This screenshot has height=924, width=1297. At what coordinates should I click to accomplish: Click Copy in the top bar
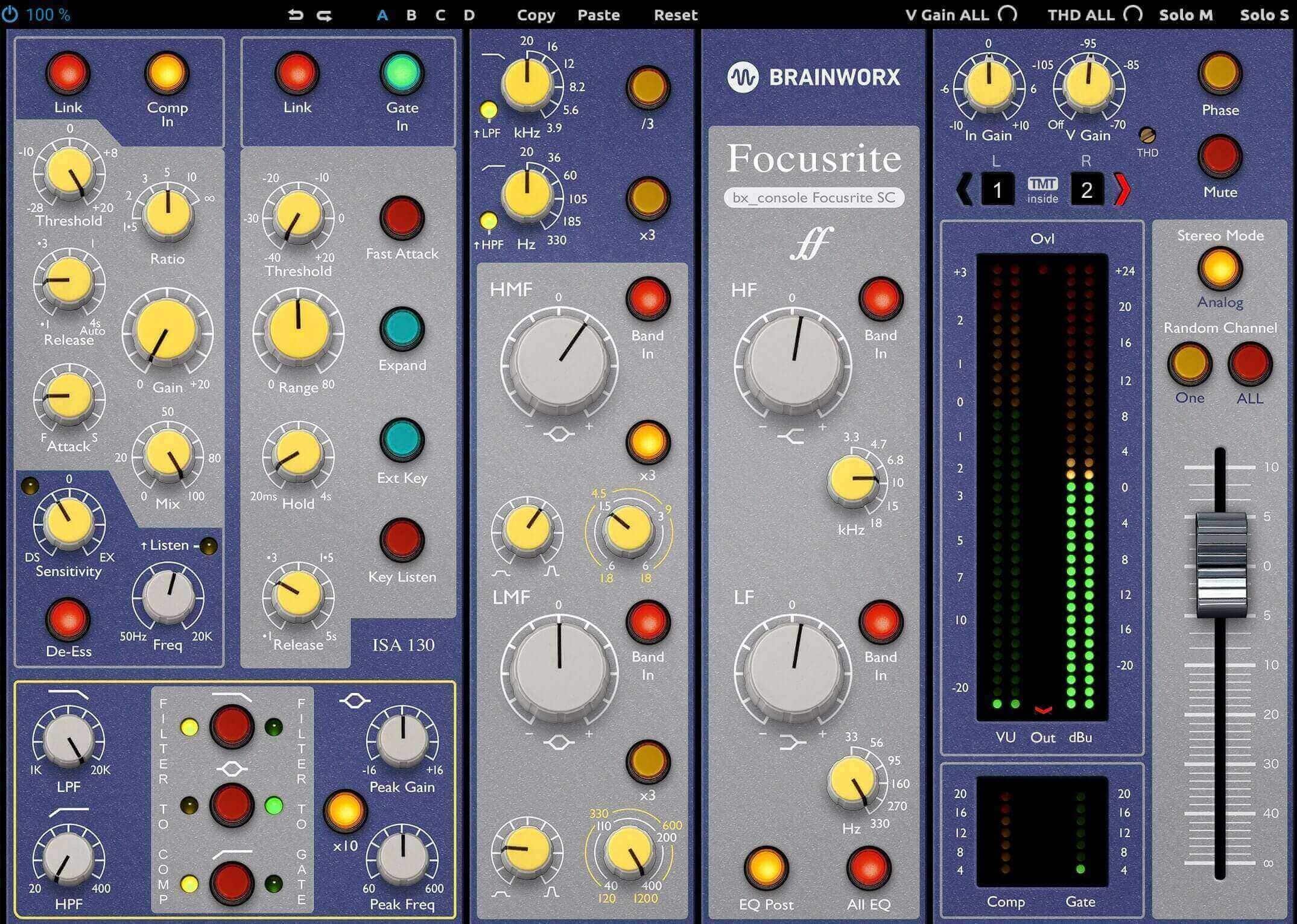pyautogui.click(x=536, y=15)
